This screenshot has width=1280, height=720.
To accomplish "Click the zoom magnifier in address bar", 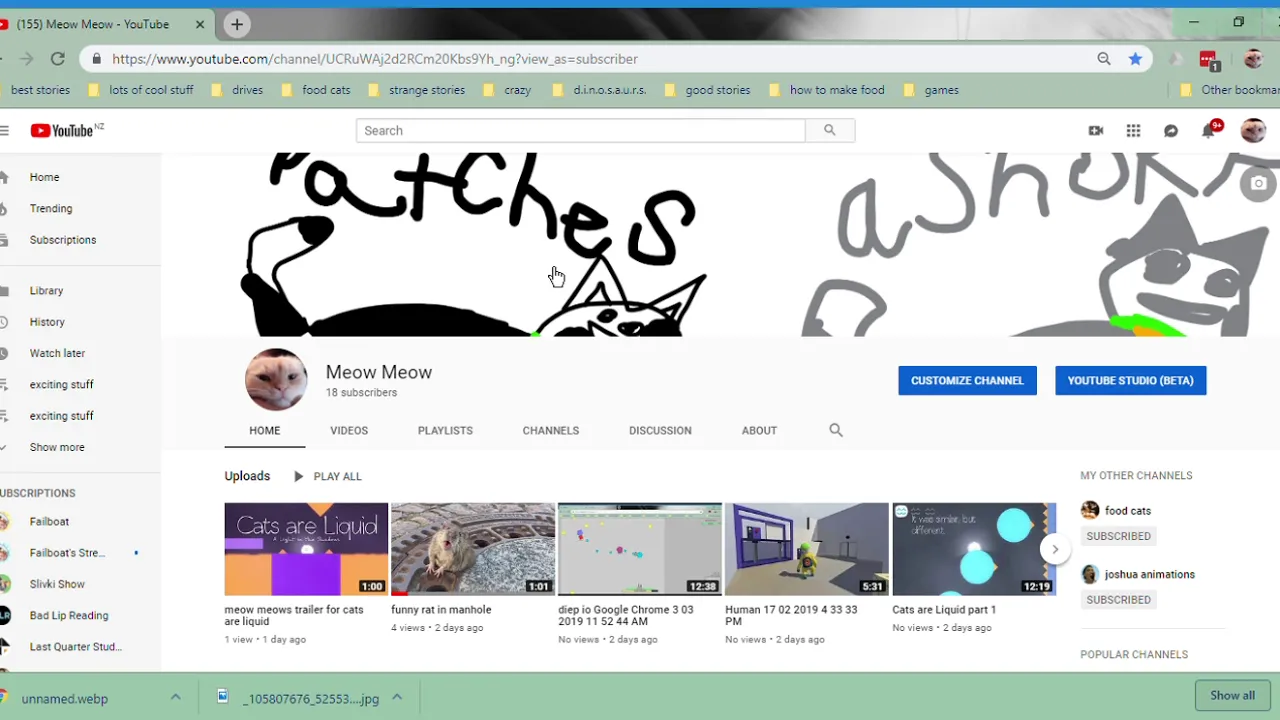I will 1104,59.
